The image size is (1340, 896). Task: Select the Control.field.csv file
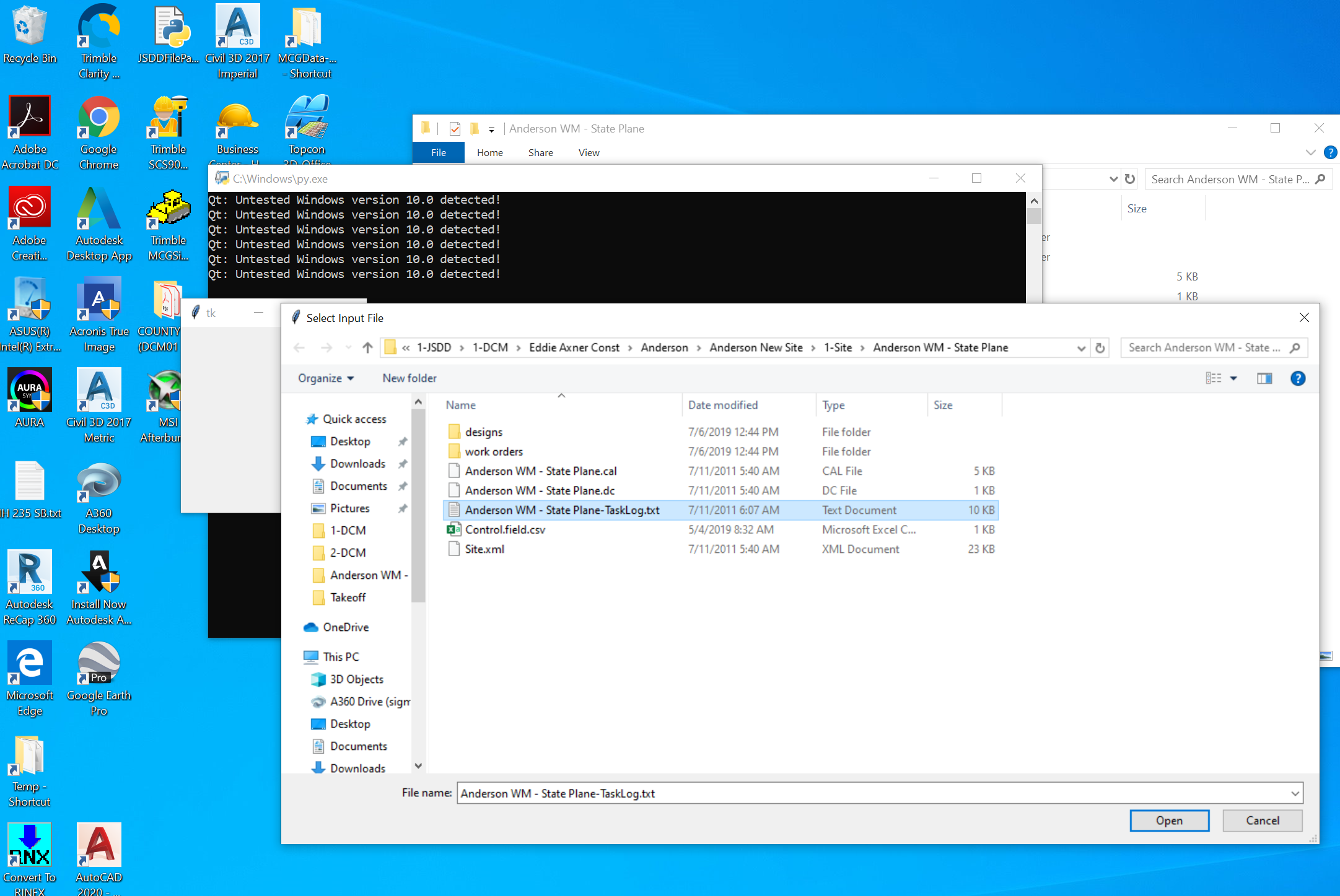[505, 529]
